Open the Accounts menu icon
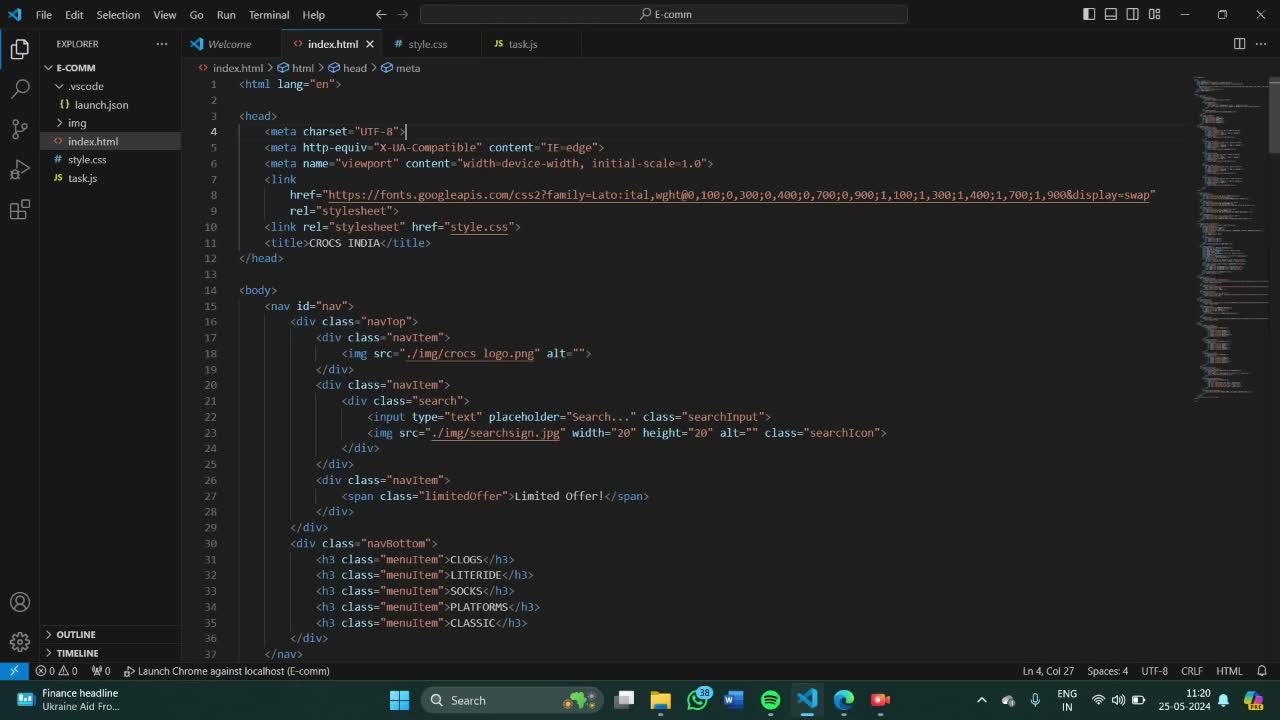 tap(20, 602)
